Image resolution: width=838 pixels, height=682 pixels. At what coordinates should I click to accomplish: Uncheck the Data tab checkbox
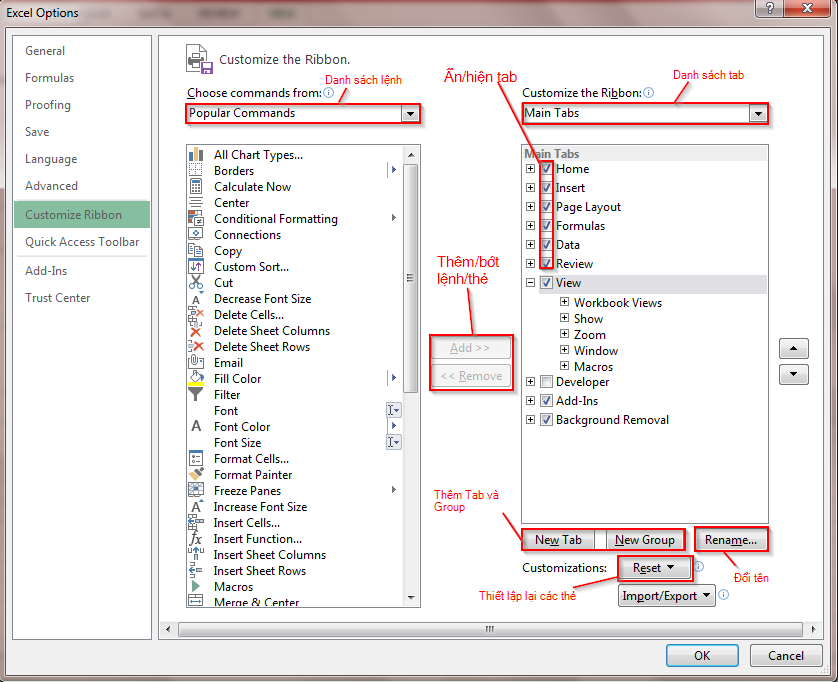(546, 244)
